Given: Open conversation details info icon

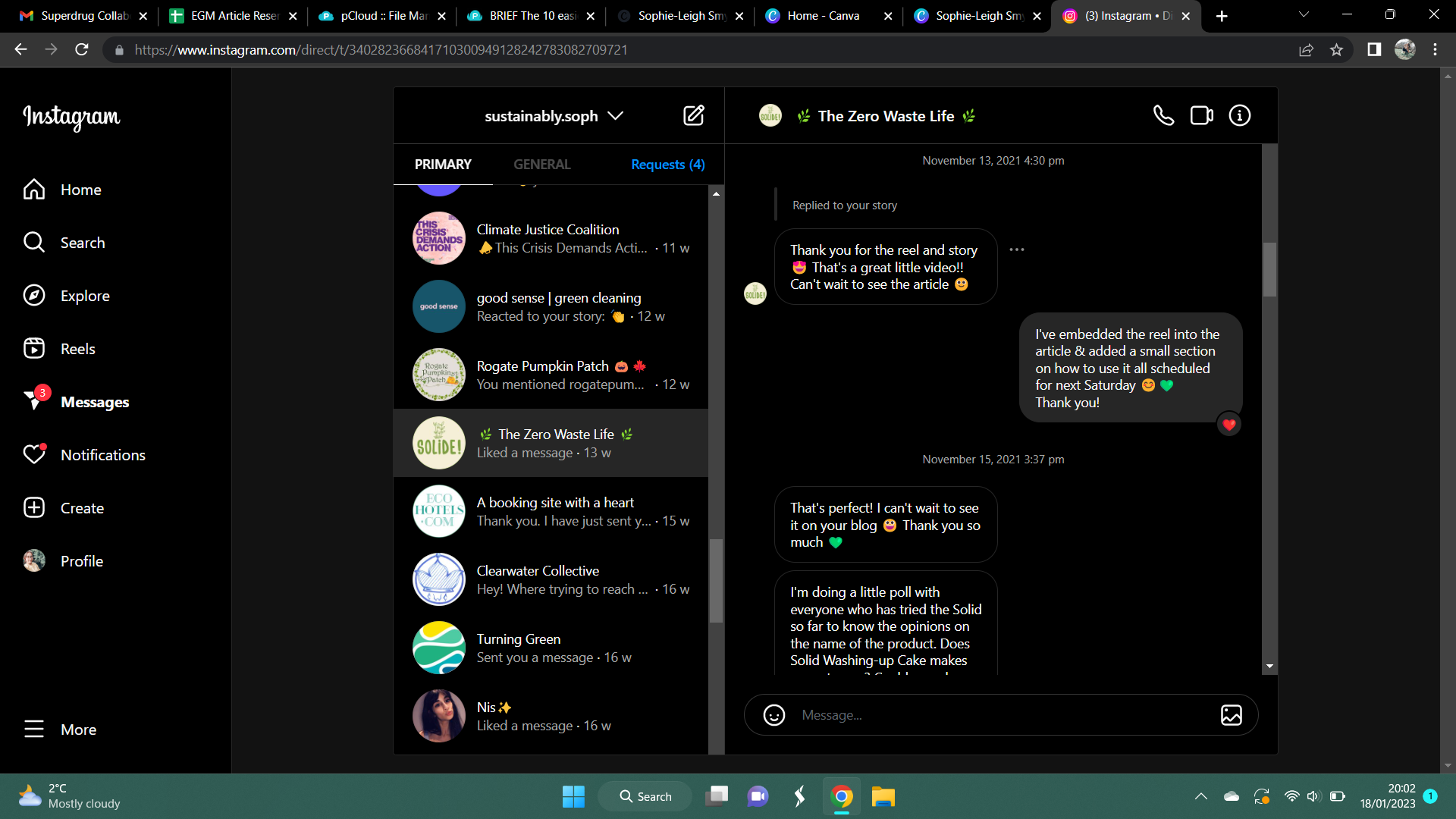Looking at the screenshot, I should click(1240, 115).
